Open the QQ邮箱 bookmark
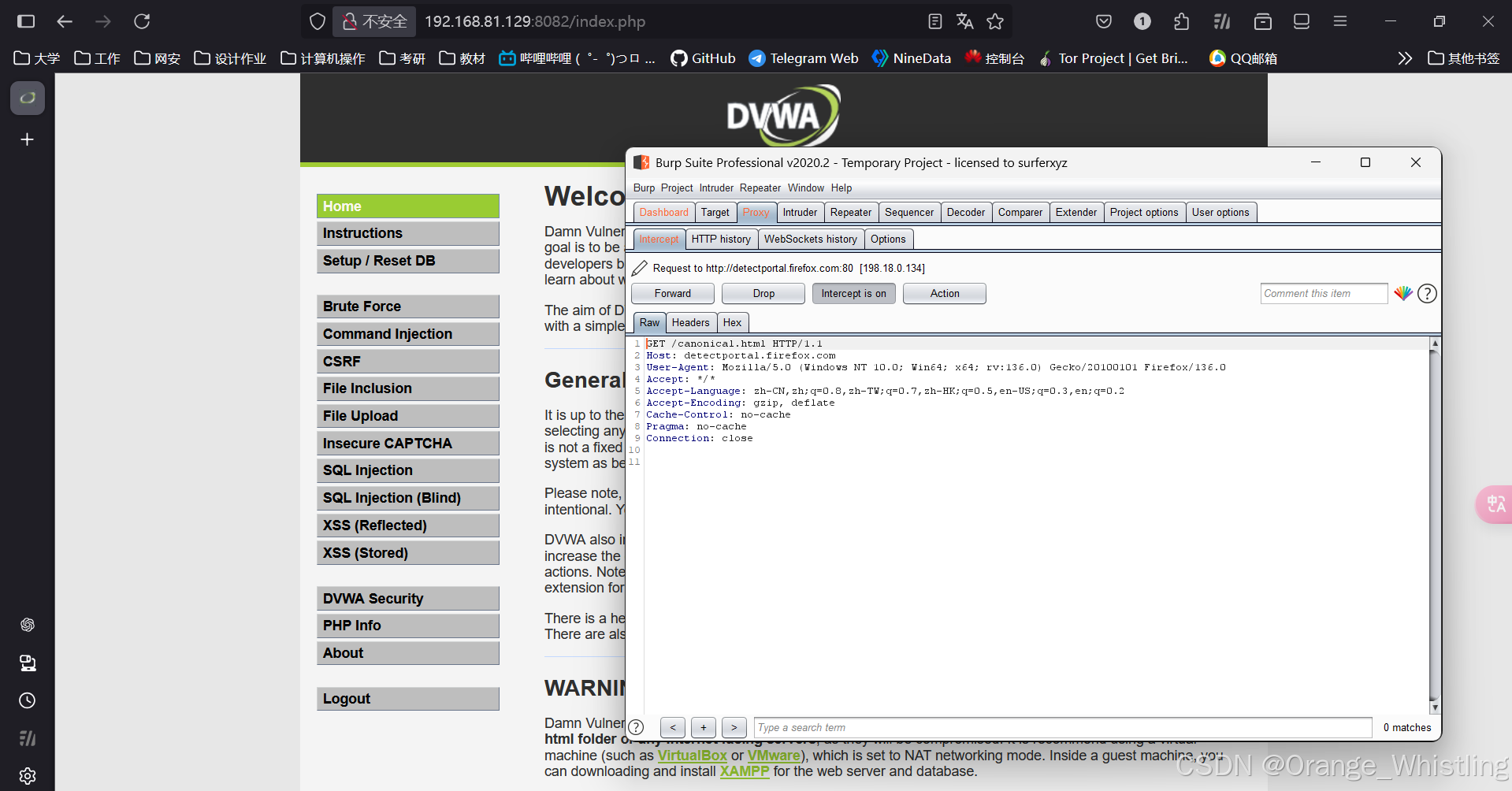The height and width of the screenshot is (791, 1512). pos(1243,58)
